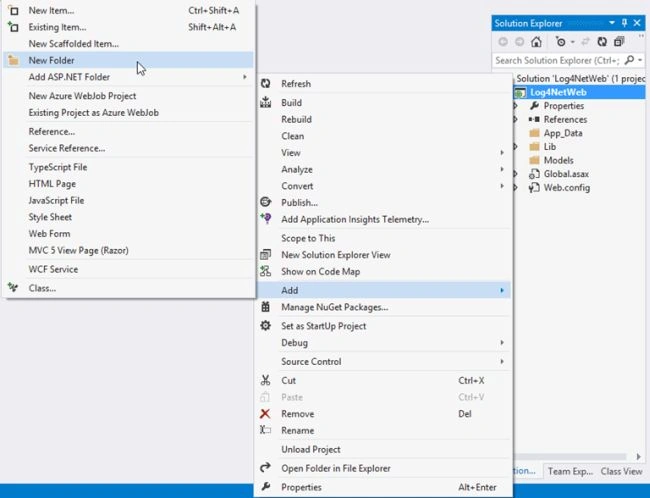Choose Existing Project as Azure WebJob
Screen dimensions: 650x498
click(x=129, y=112)
